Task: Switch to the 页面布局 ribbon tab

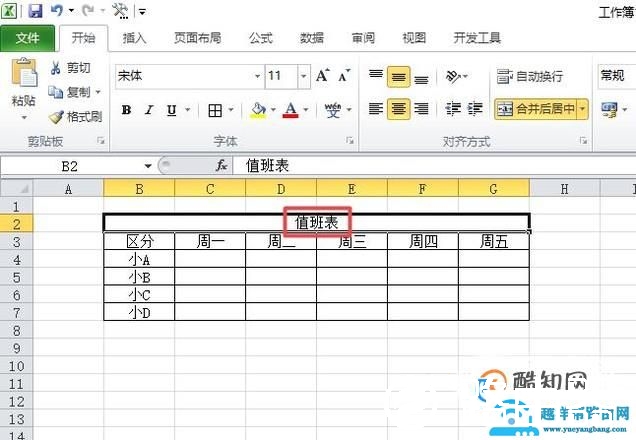Action: tap(198, 38)
